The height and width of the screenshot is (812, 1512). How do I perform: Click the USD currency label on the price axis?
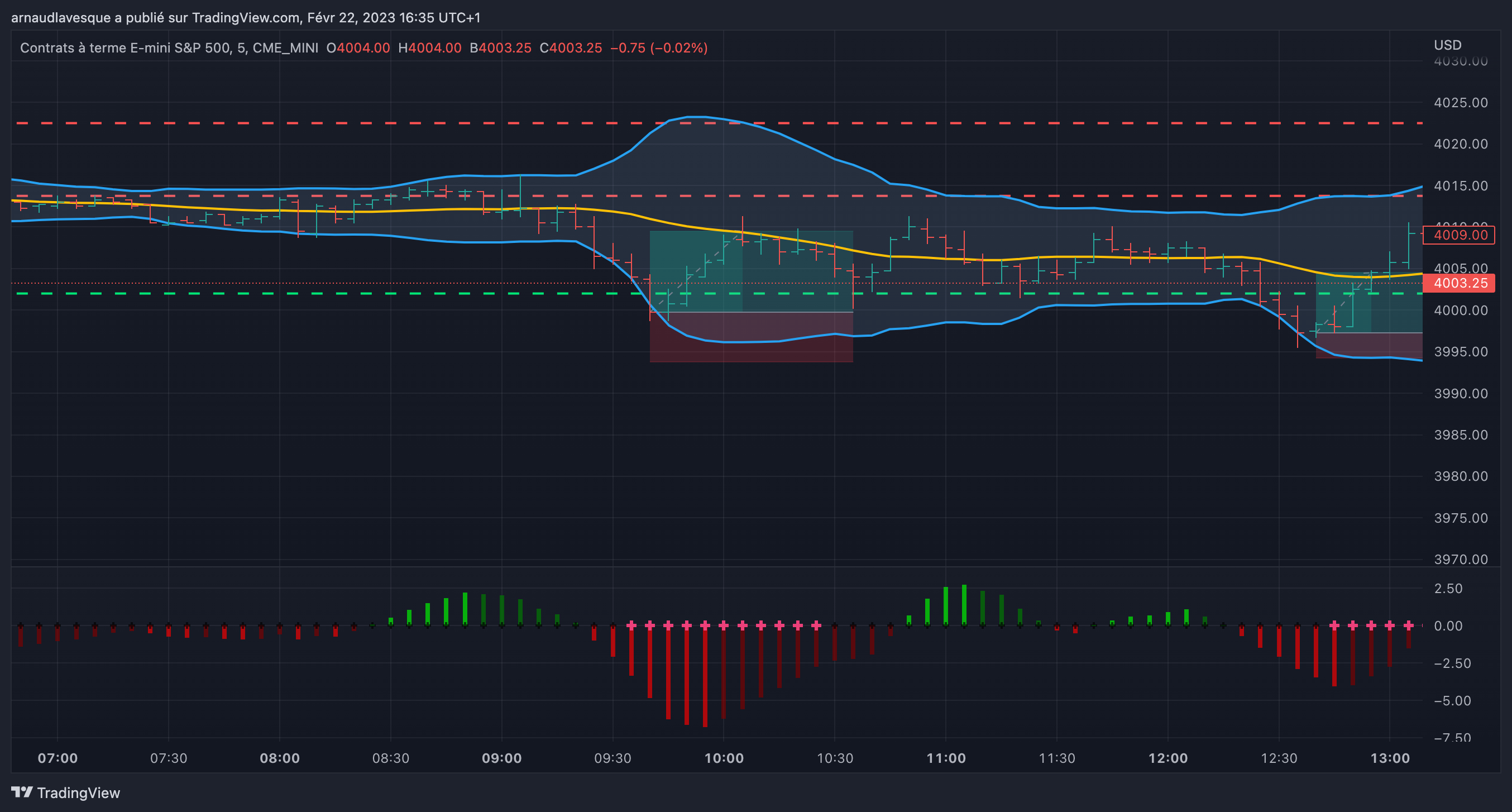(x=1447, y=45)
